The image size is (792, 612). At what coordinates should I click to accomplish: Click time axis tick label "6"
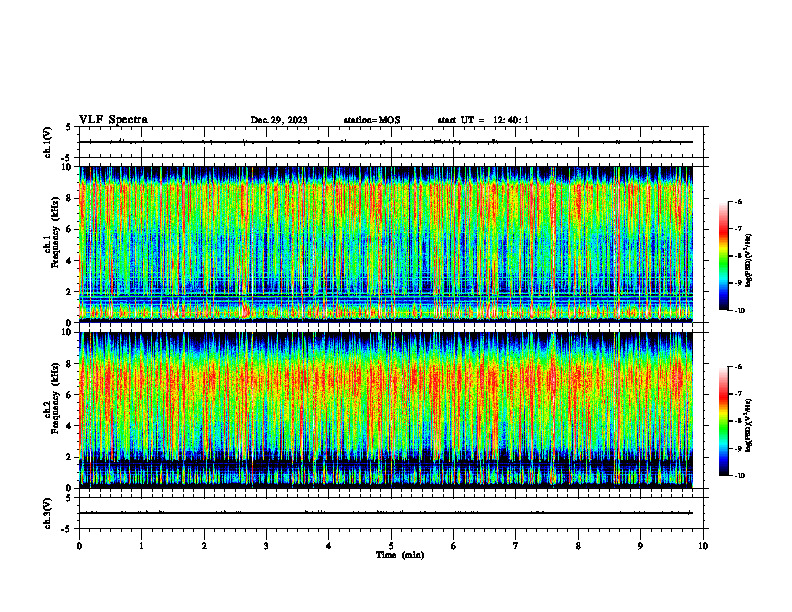[x=454, y=546]
